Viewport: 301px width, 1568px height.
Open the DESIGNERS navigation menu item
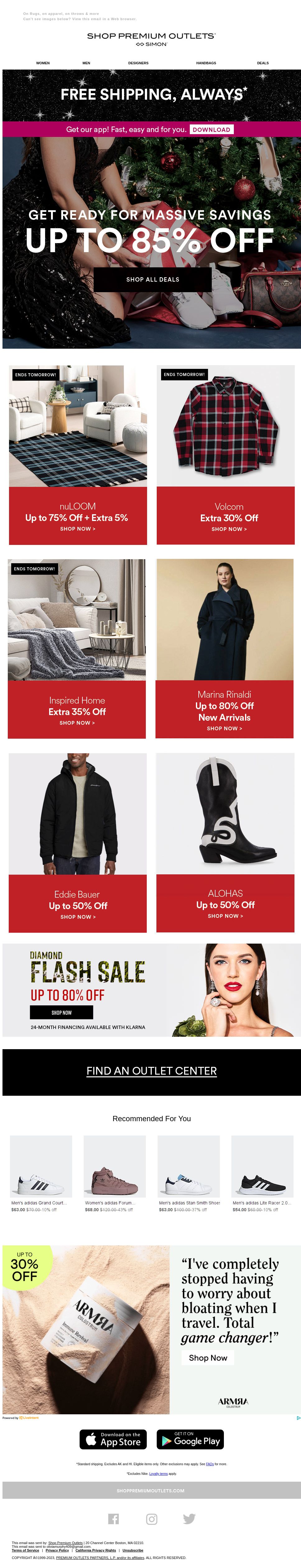click(138, 63)
